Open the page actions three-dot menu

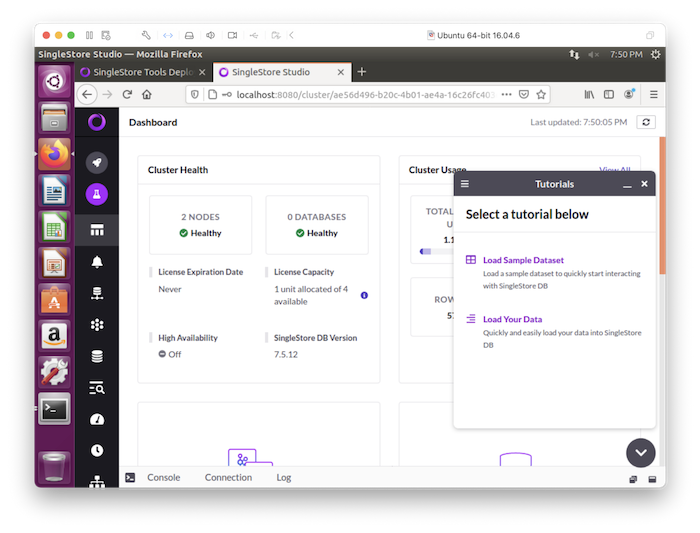point(506,95)
